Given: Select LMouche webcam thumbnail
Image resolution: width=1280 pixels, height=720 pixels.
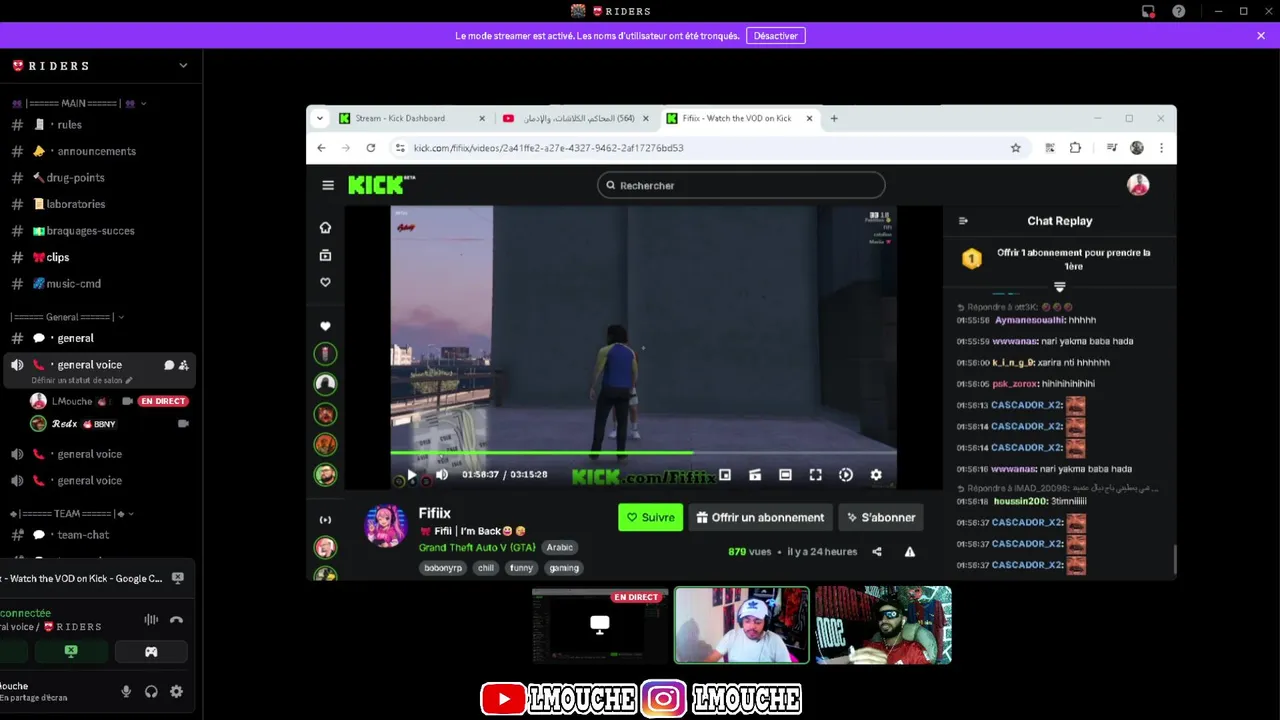Looking at the screenshot, I should coord(741,625).
